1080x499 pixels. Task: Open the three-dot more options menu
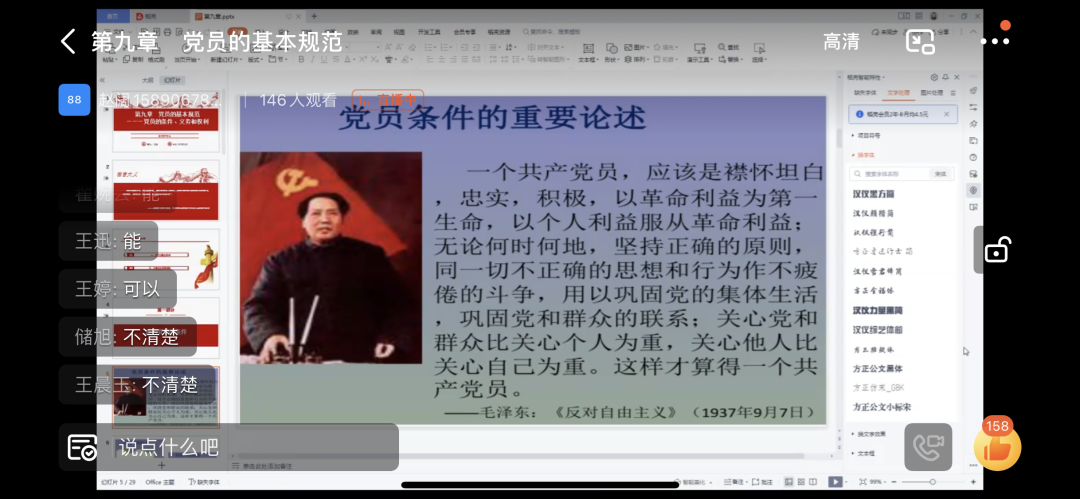(995, 41)
